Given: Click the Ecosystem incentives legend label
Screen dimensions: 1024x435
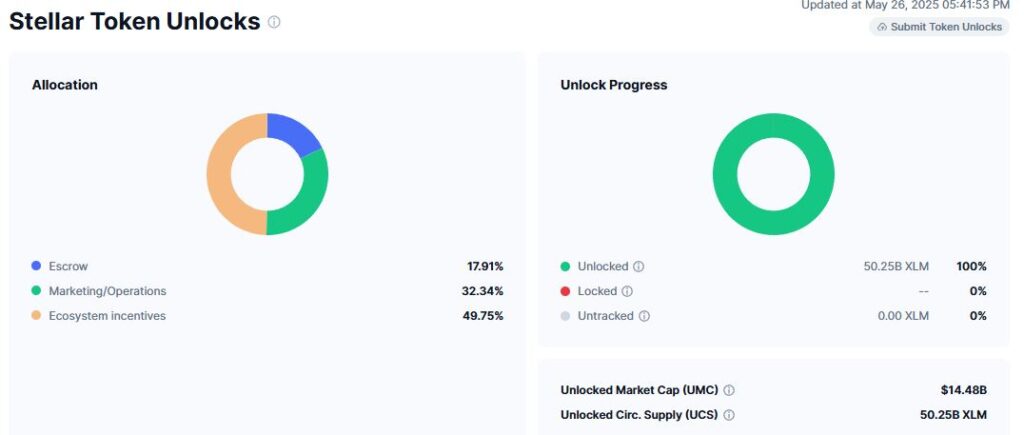Looking at the screenshot, I should click(x=107, y=316).
